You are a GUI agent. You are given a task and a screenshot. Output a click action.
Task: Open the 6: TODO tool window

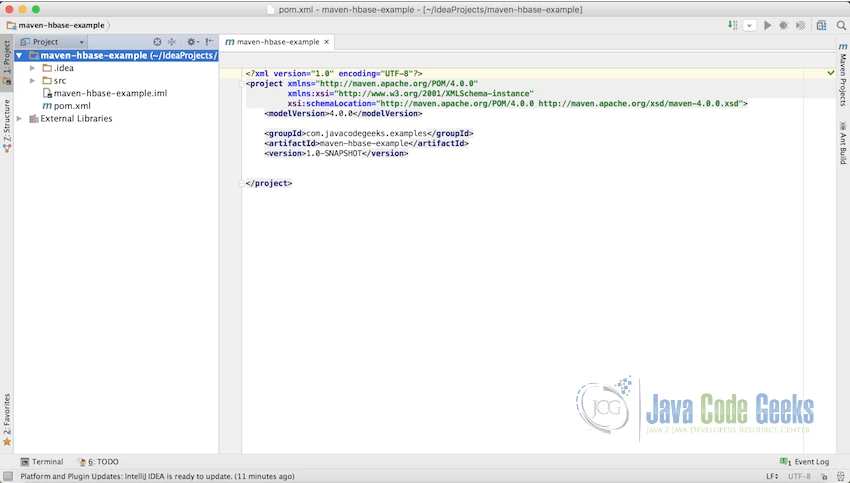(x=98, y=462)
